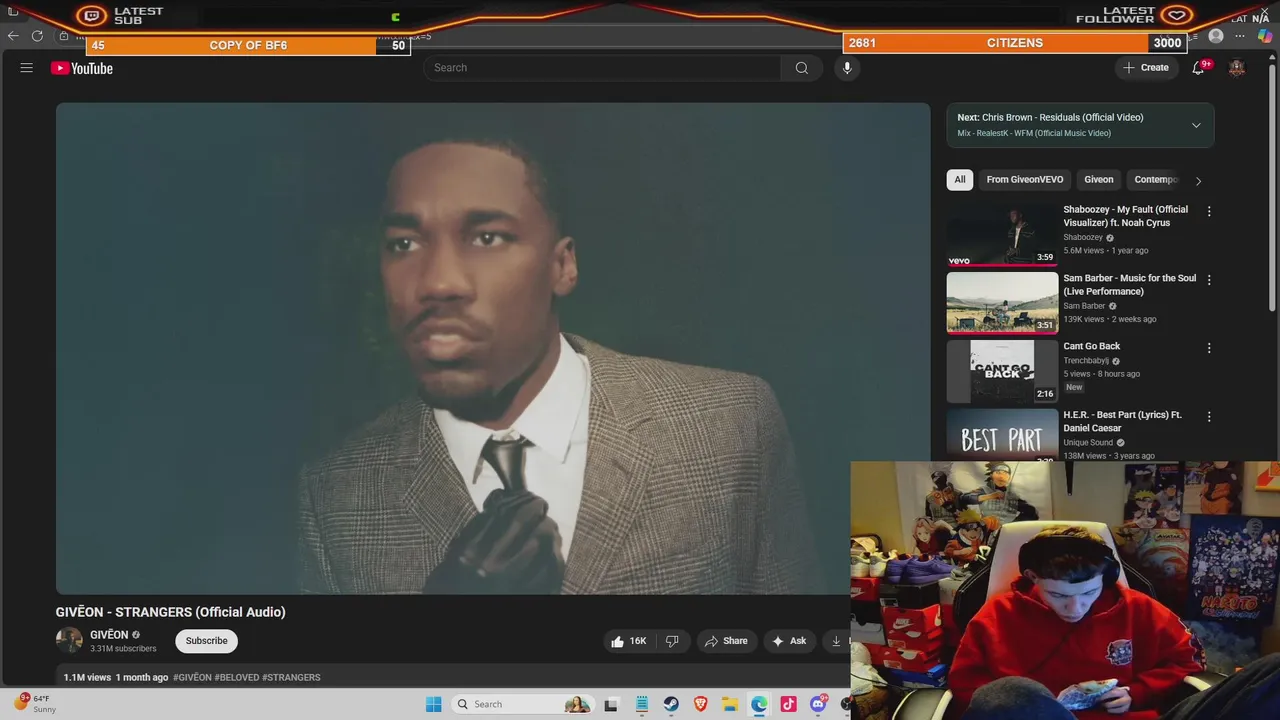
Task: Share the video with the Share button
Action: [725, 641]
